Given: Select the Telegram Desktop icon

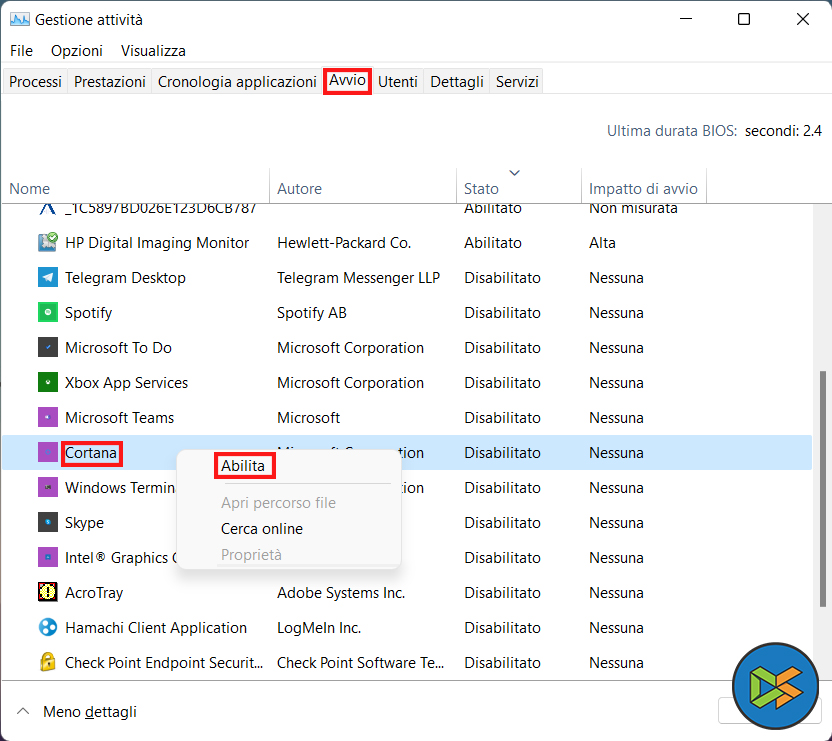Looking at the screenshot, I should click(47, 277).
